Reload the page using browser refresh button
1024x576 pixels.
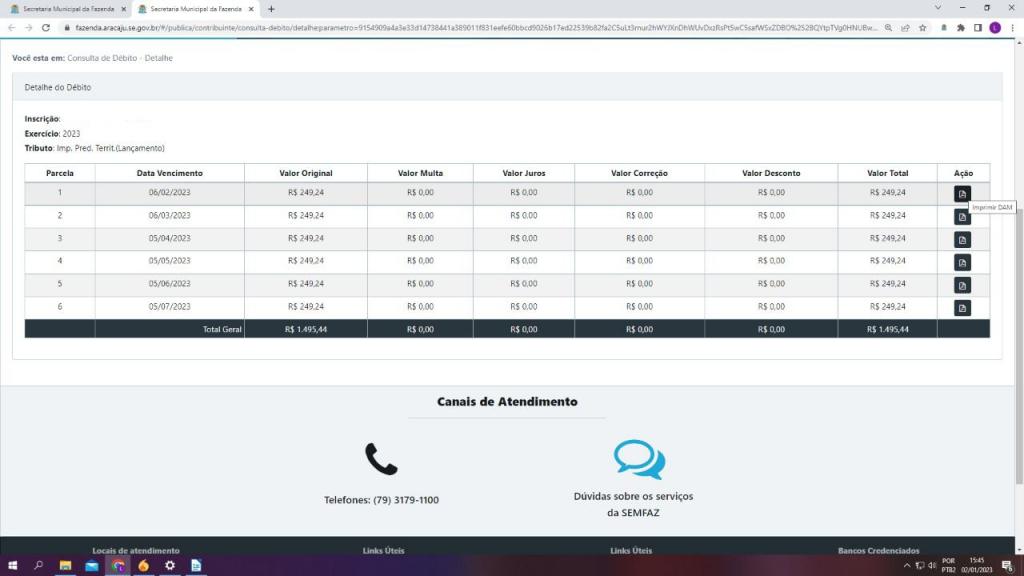coord(46,28)
